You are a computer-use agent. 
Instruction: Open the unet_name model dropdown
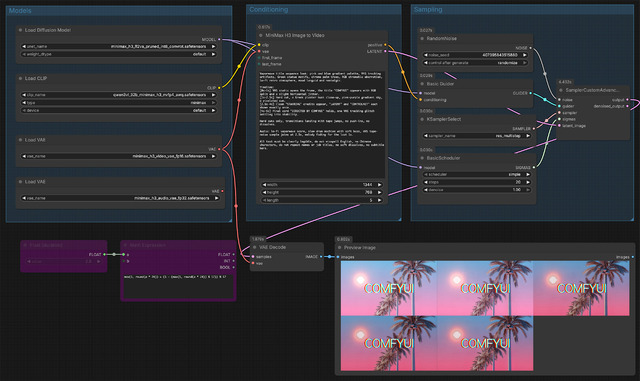click(x=119, y=47)
